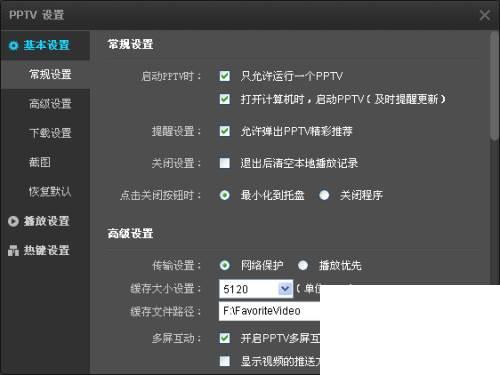Click the 缓存文件路径 label

166,312
